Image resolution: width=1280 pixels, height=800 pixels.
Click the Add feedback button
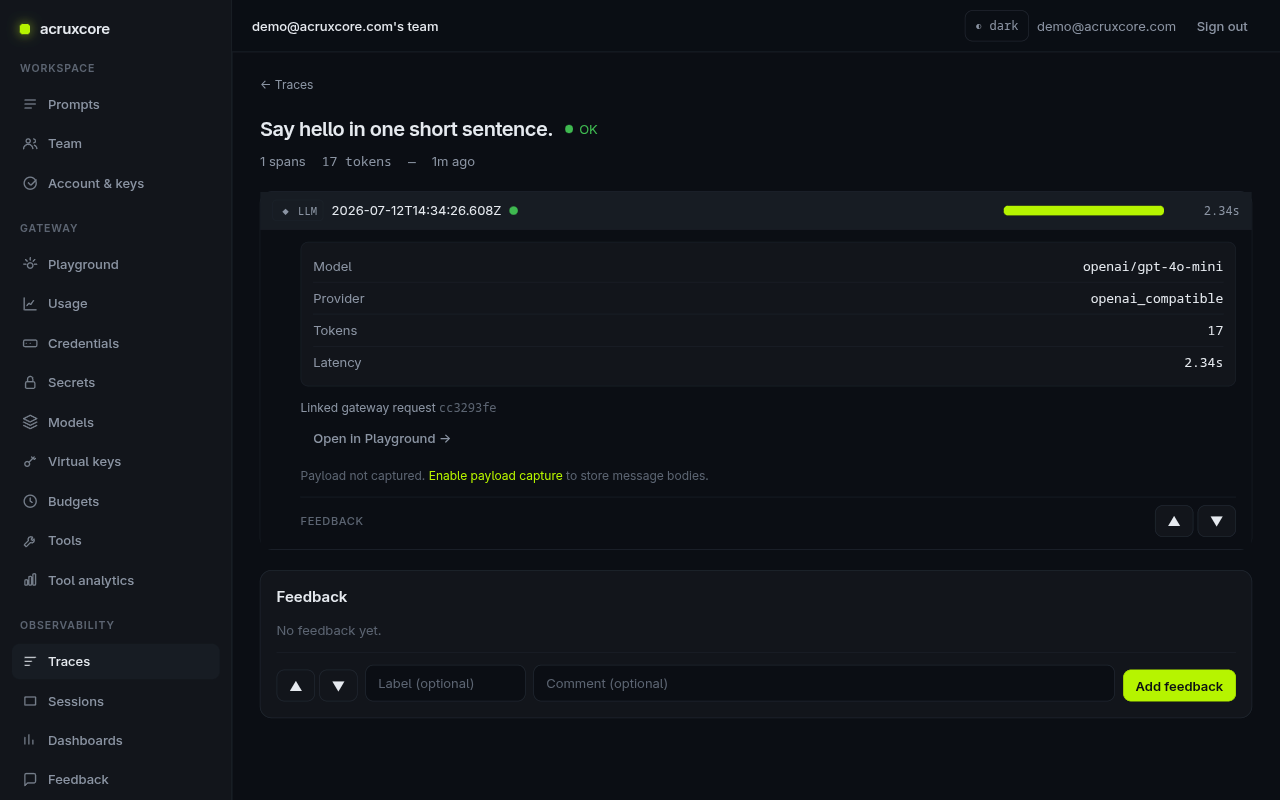[x=1179, y=685]
